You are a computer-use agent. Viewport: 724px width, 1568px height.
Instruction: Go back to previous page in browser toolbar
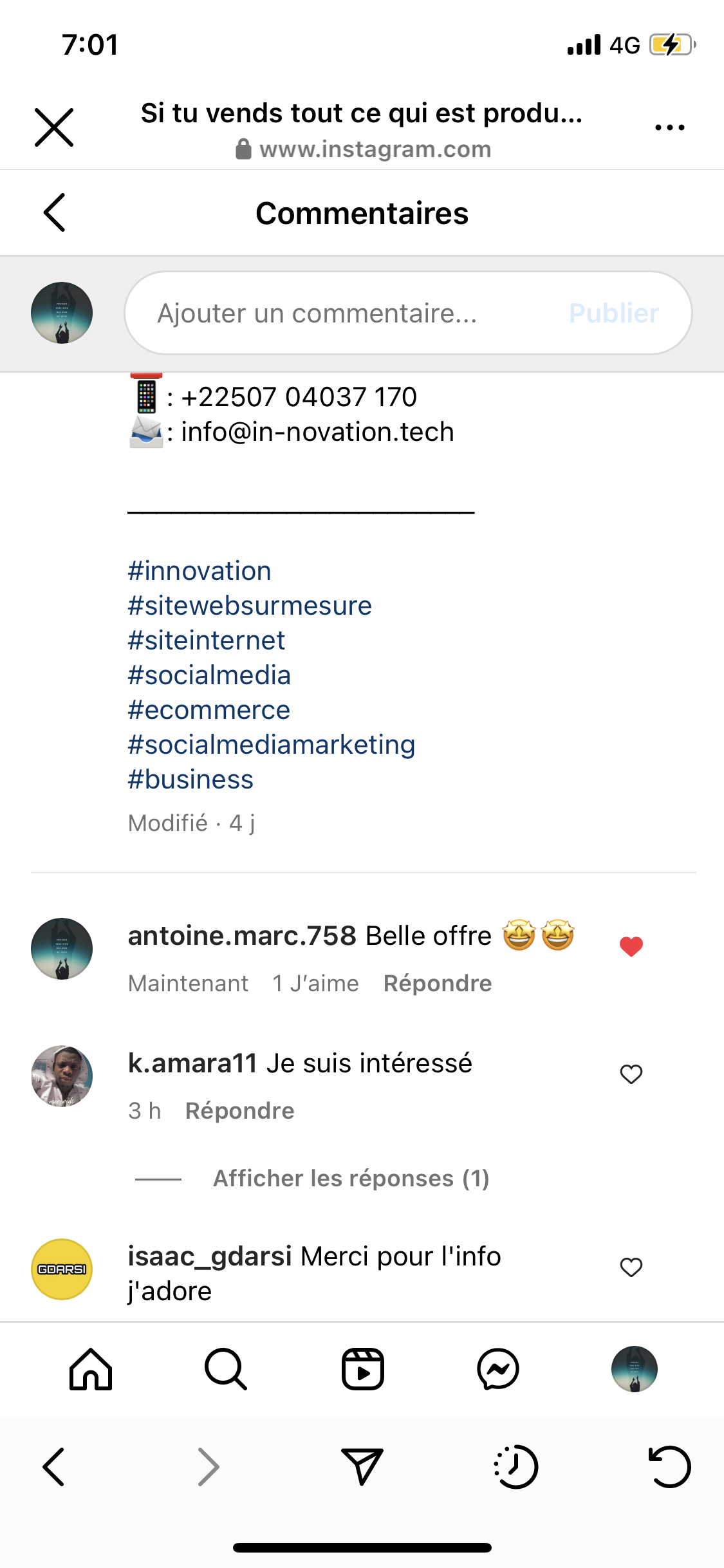(x=54, y=1467)
